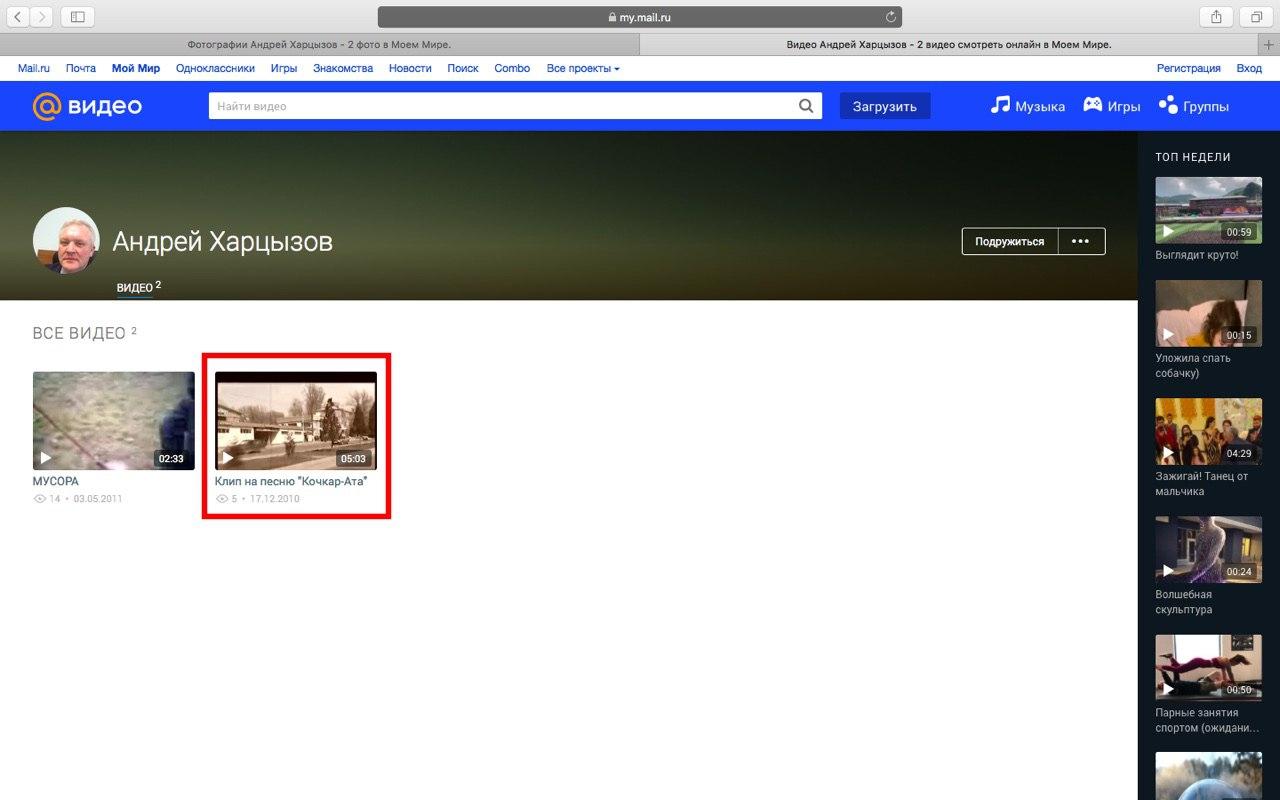Toggle the Safari sidebar button
Image resolution: width=1280 pixels, height=800 pixels.
point(78,17)
